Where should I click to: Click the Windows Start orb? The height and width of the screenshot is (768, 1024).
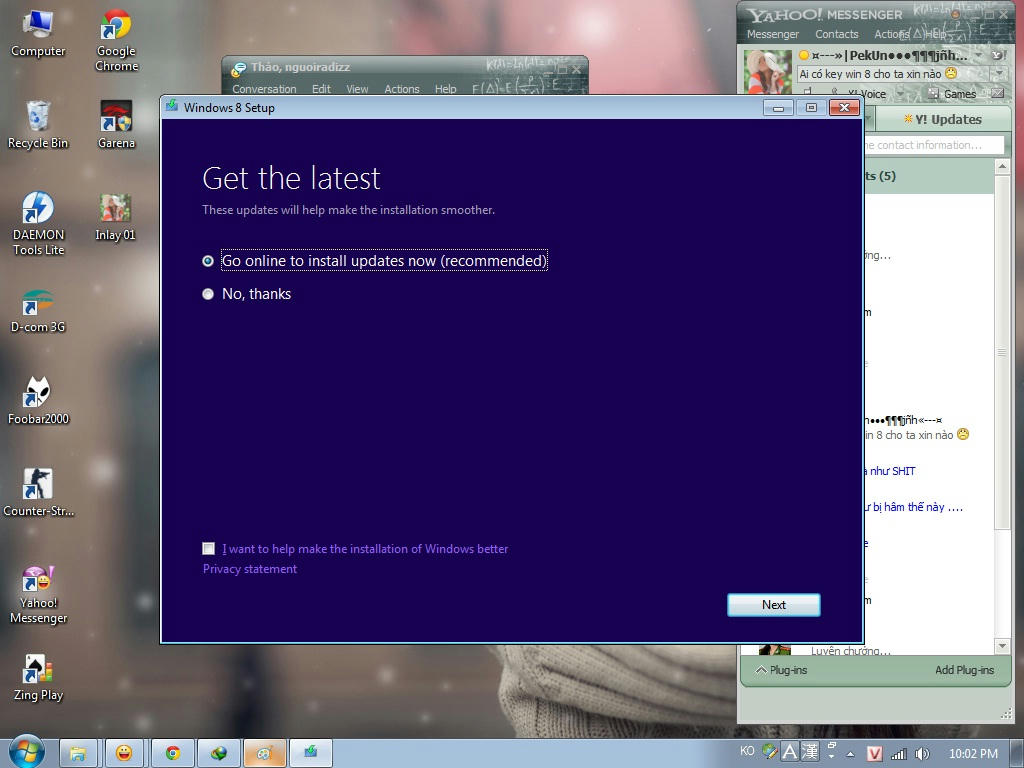(26, 752)
